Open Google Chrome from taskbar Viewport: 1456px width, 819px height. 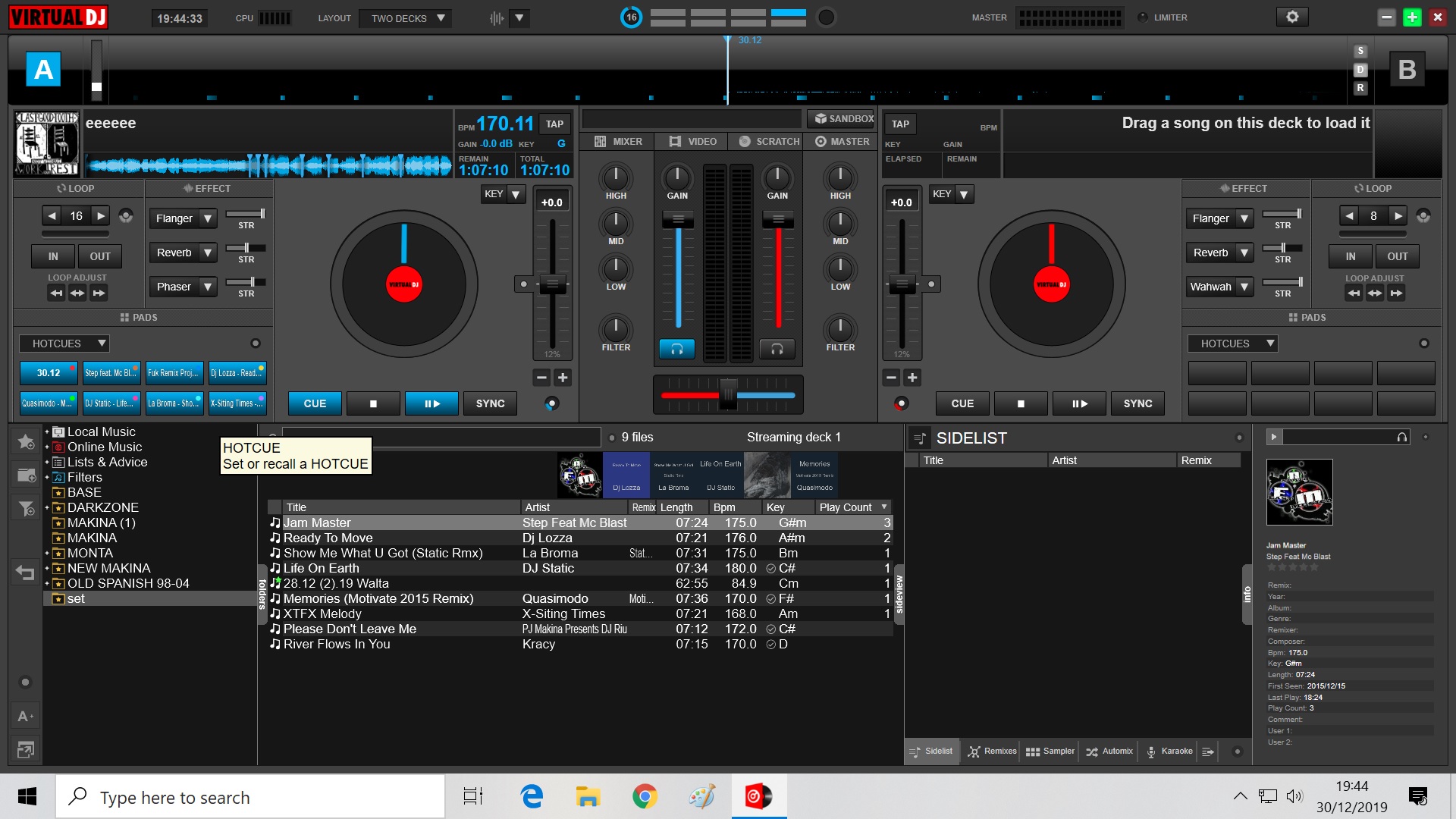645,796
